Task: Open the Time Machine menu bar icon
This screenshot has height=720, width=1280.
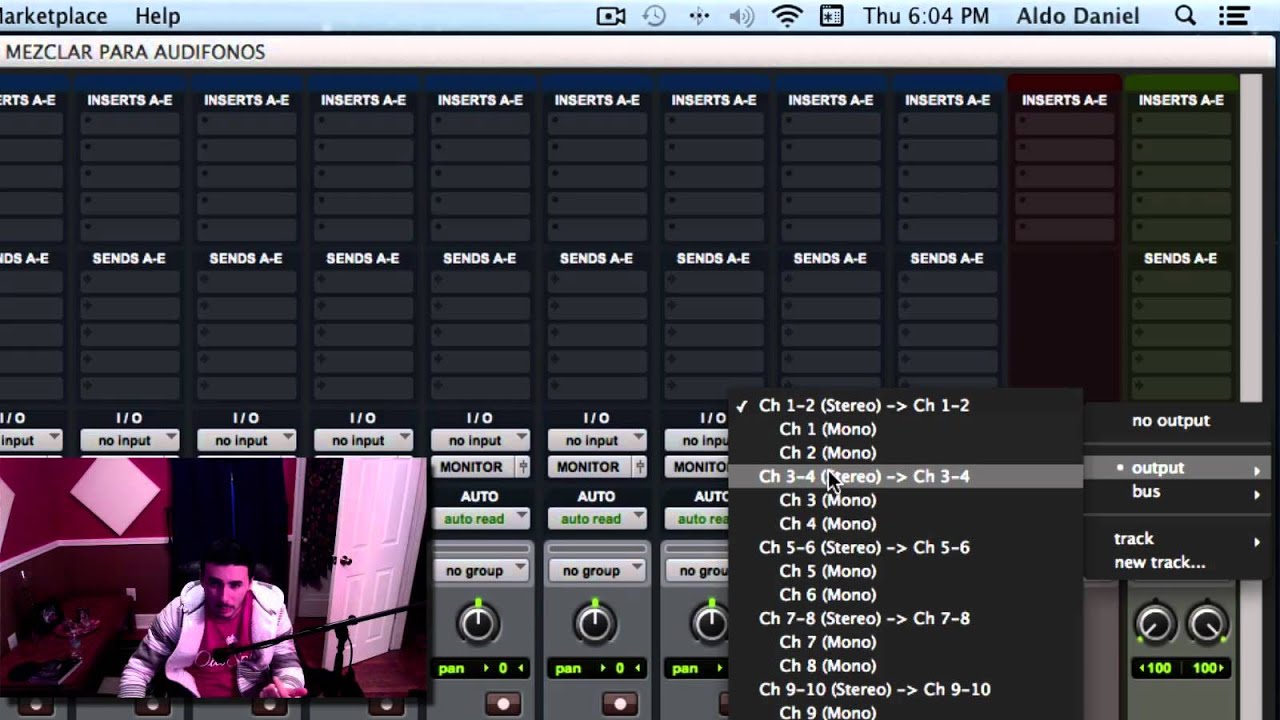Action: point(654,16)
